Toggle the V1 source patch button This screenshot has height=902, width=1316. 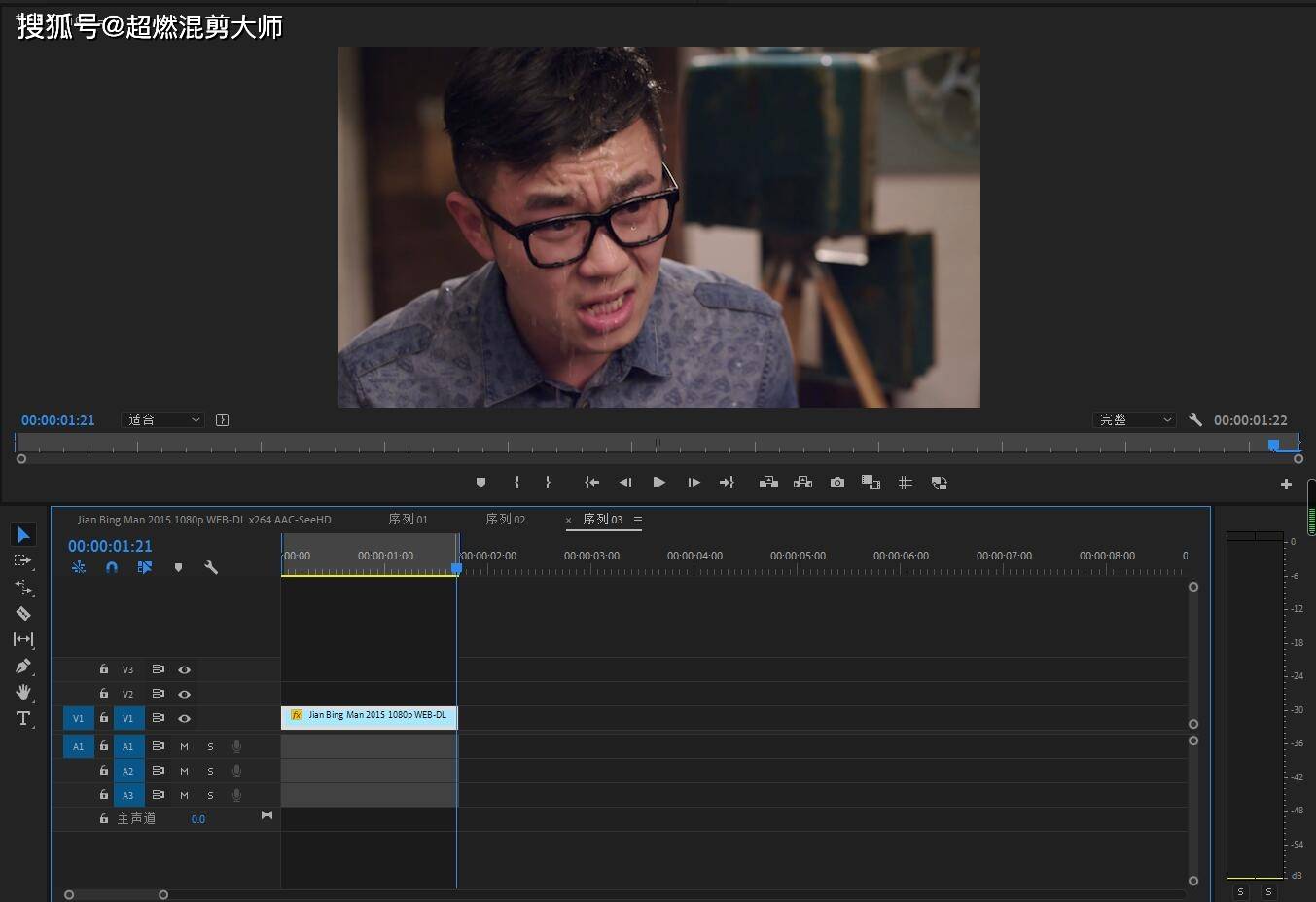click(79, 718)
